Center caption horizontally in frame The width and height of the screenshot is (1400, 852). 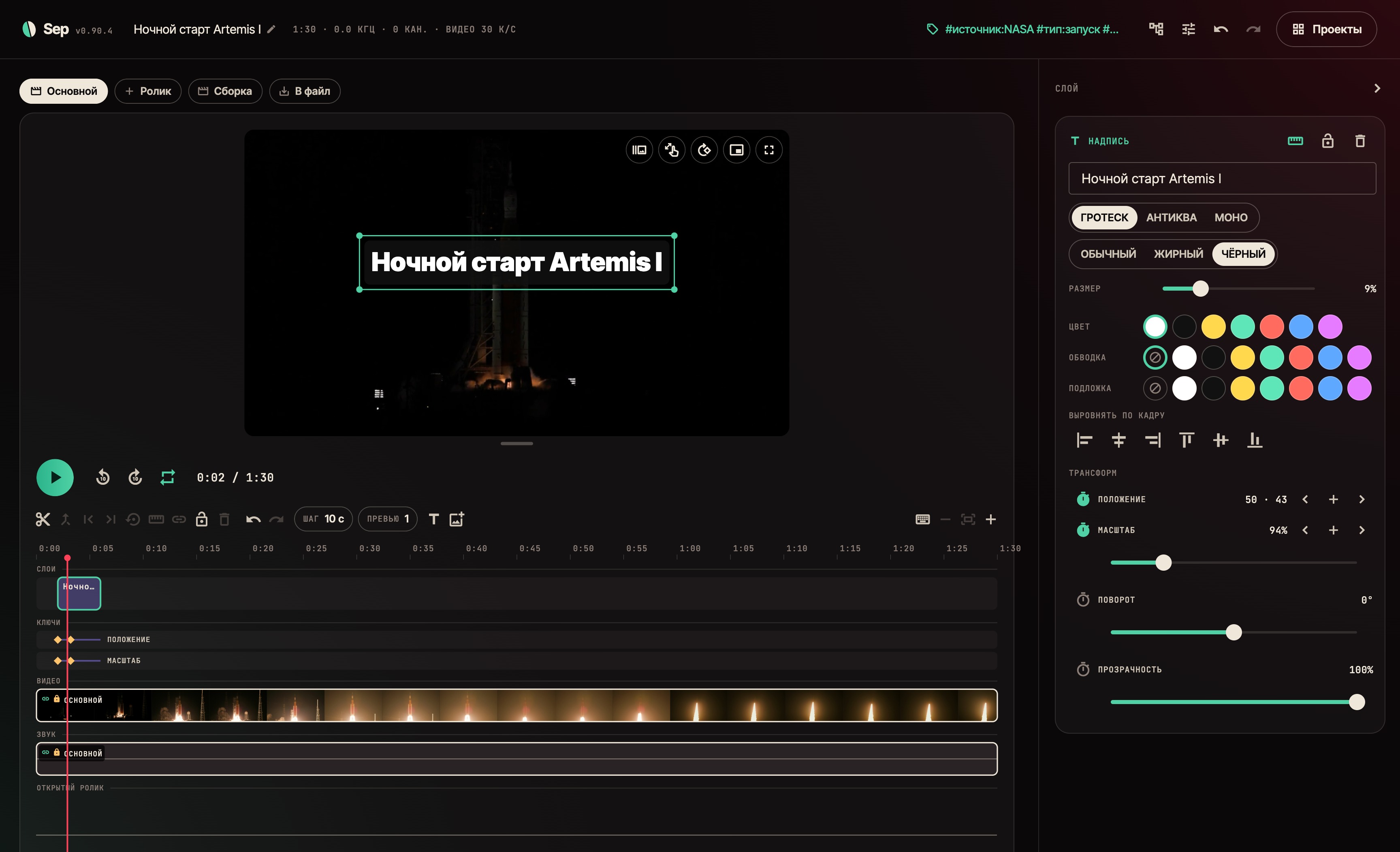(x=1118, y=440)
